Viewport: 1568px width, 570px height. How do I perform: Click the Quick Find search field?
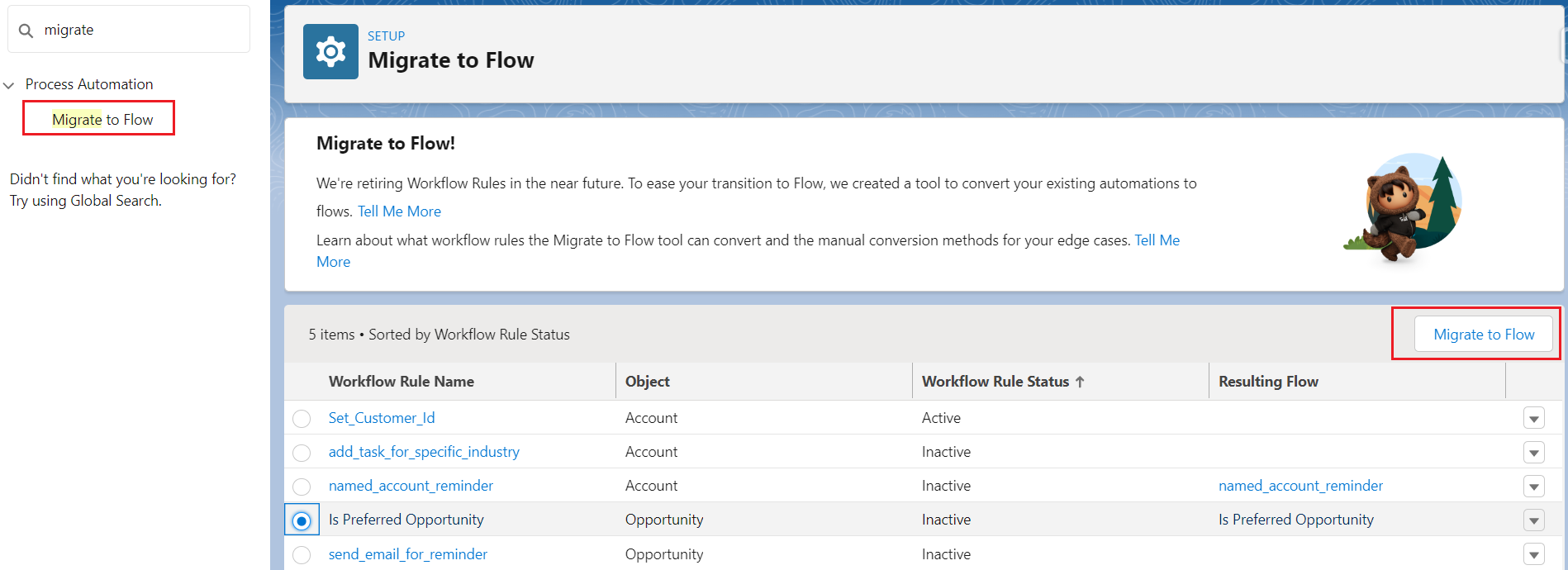140,30
